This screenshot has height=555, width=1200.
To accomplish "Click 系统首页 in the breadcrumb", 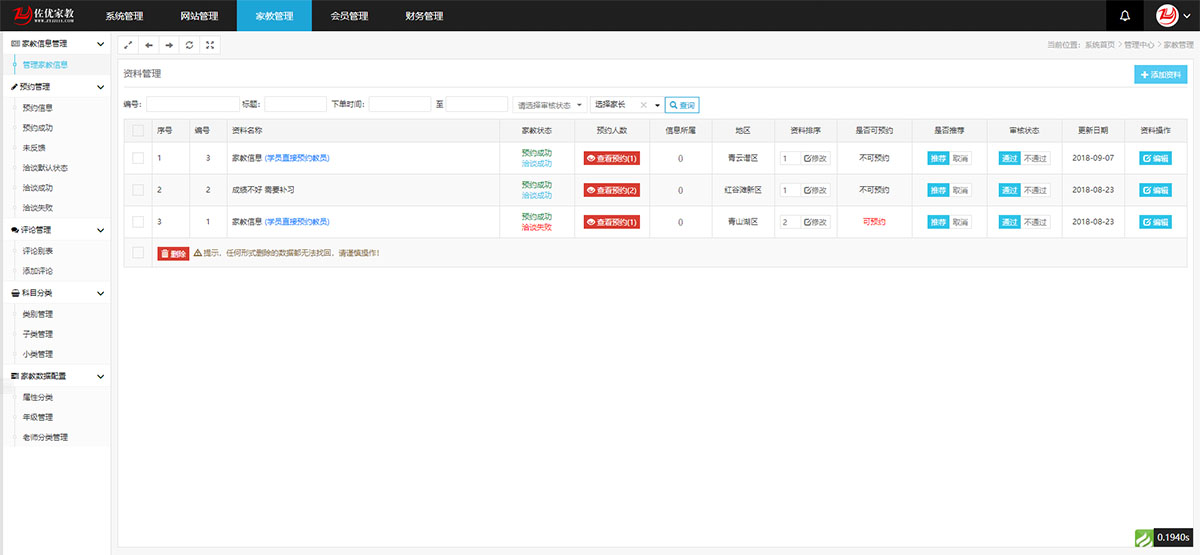I will point(1100,45).
